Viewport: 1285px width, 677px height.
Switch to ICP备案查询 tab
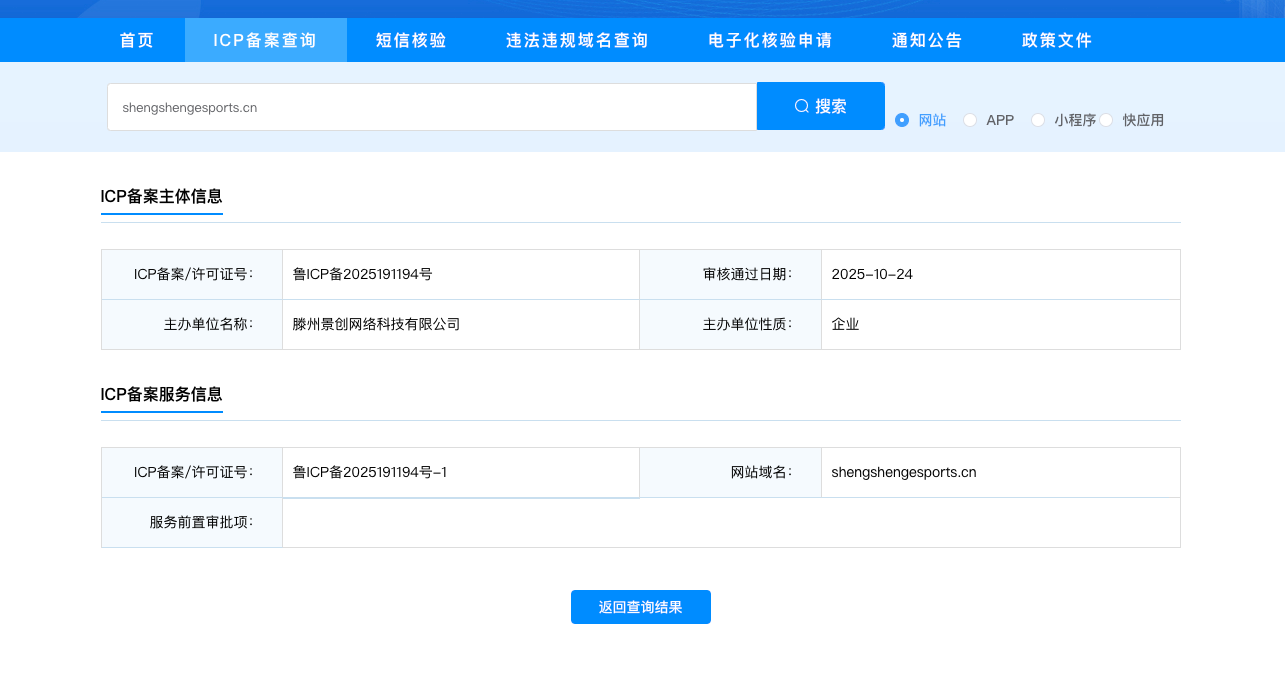tap(265, 40)
